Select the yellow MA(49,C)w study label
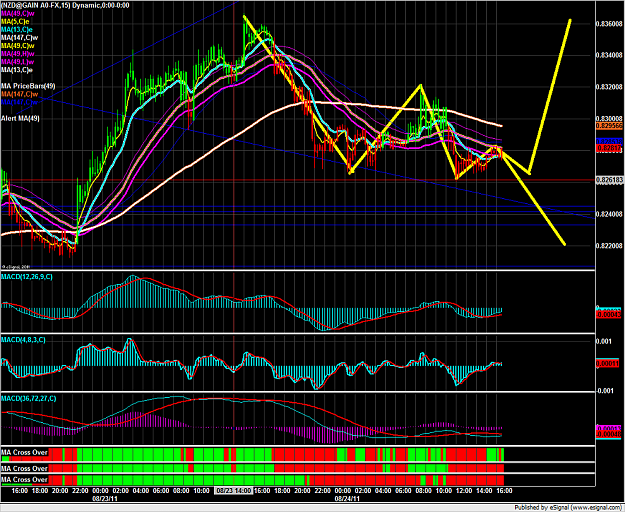The image size is (625, 512). click(18, 45)
